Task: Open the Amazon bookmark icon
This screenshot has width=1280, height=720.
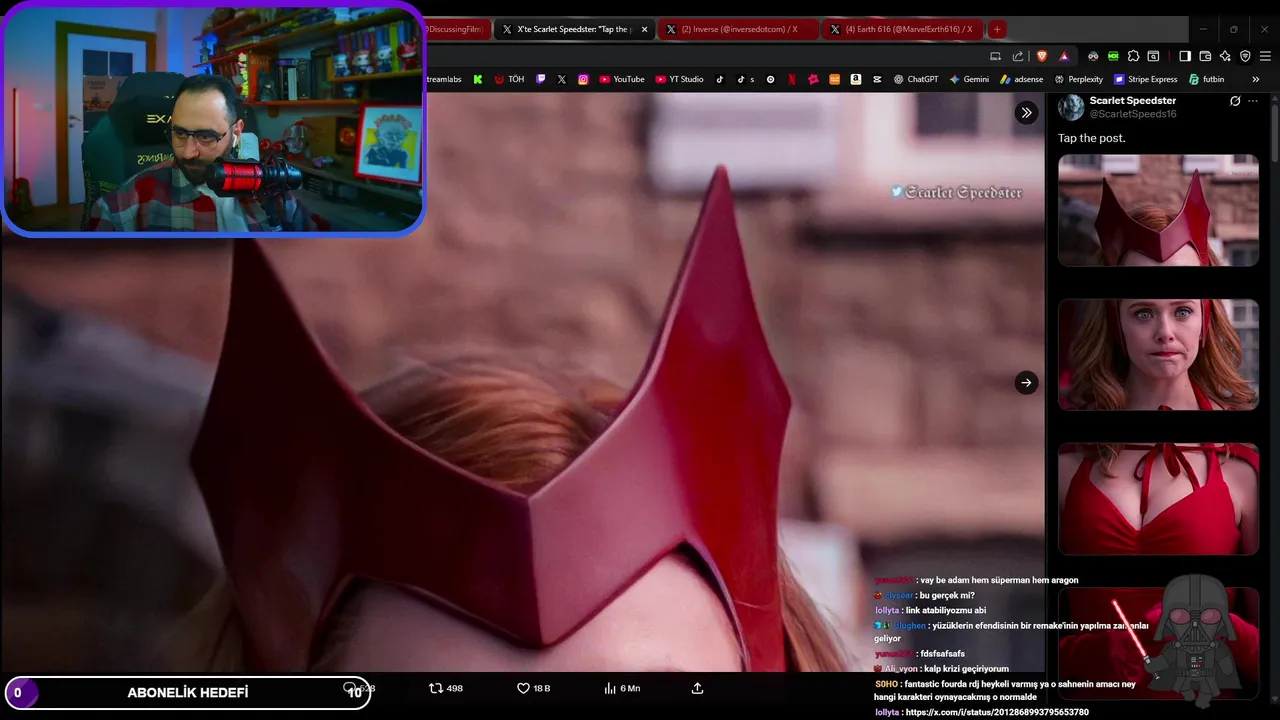Action: 856,79
